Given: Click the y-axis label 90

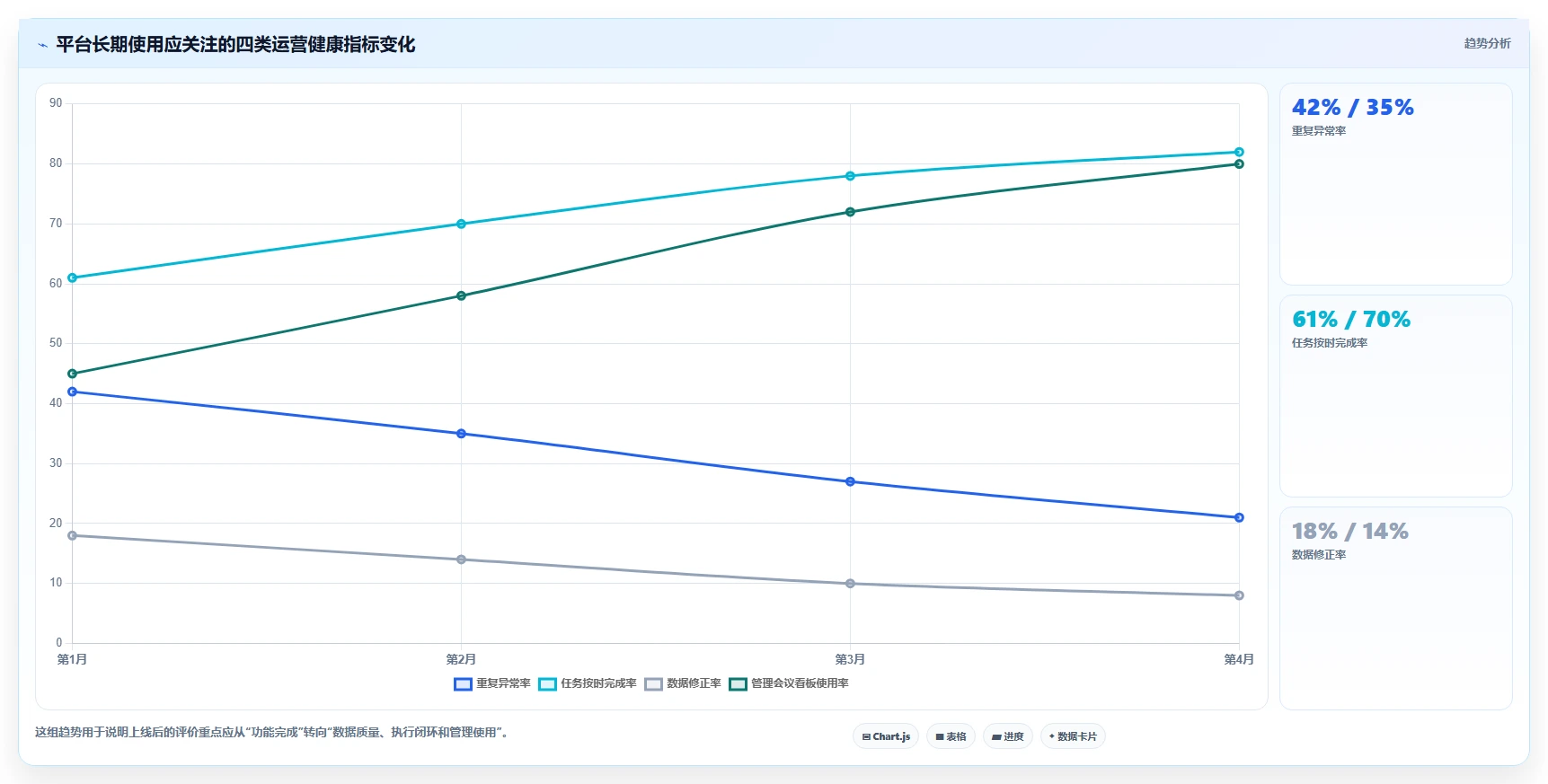Looking at the screenshot, I should (x=56, y=103).
